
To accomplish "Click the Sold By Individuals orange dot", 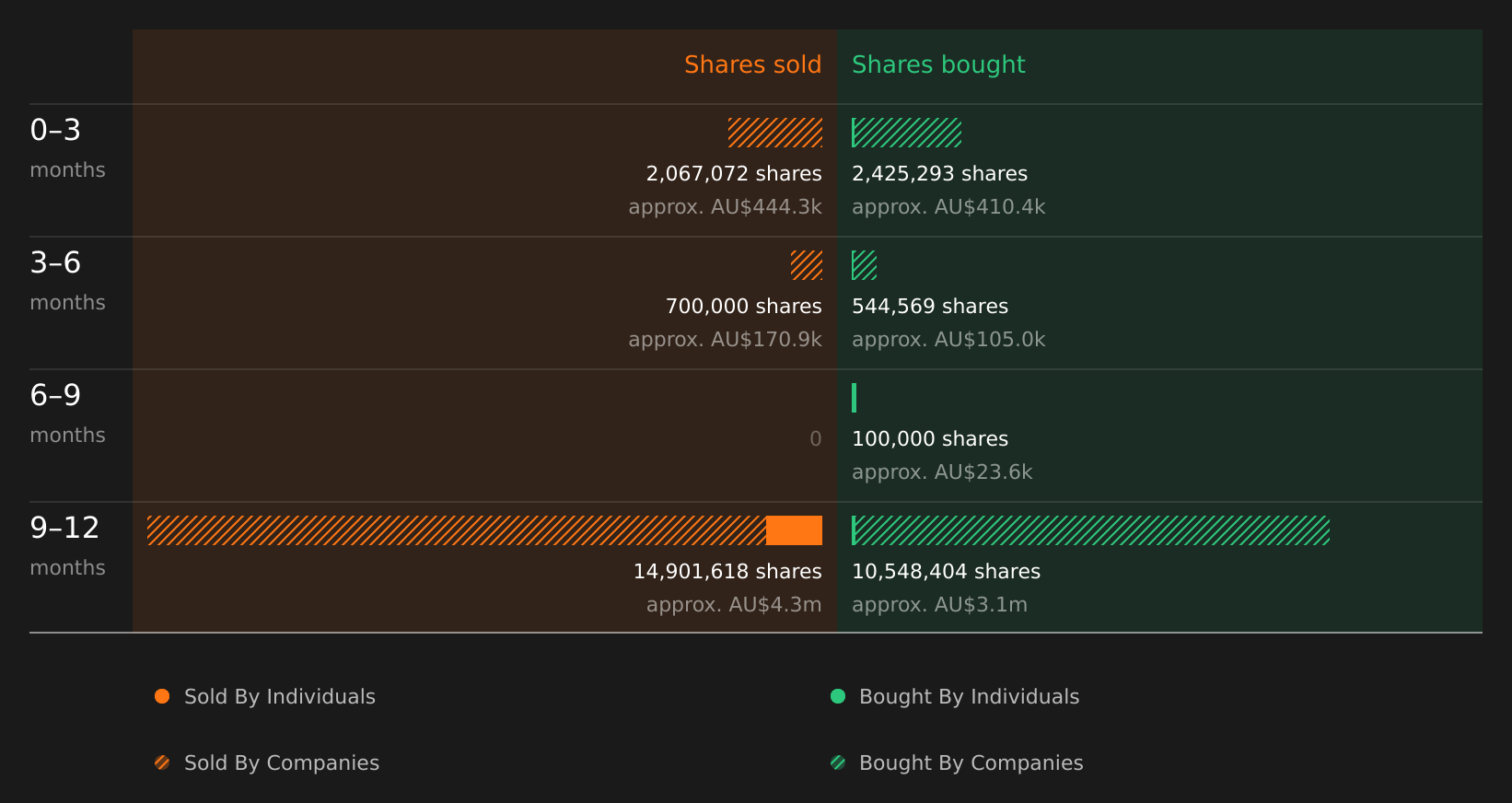I will coord(162,696).
